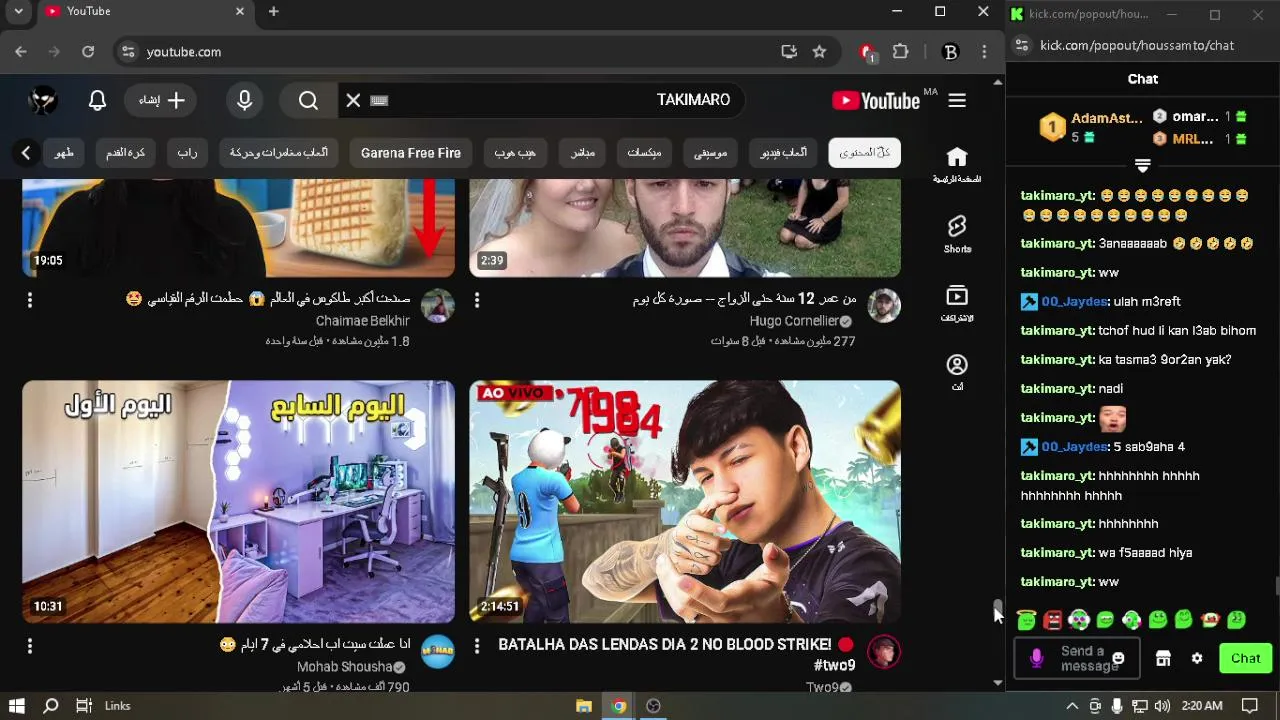Click the YouTube logo
The width and height of the screenshot is (1280, 720).
pyautogui.click(x=876, y=100)
